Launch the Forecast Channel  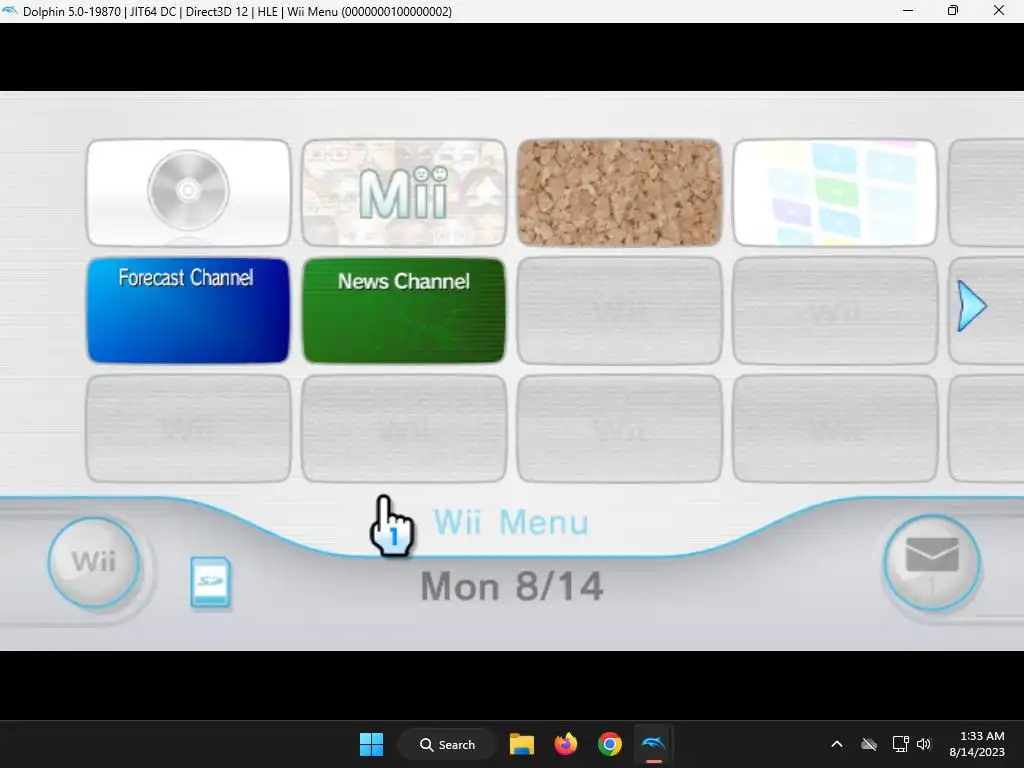click(x=188, y=310)
